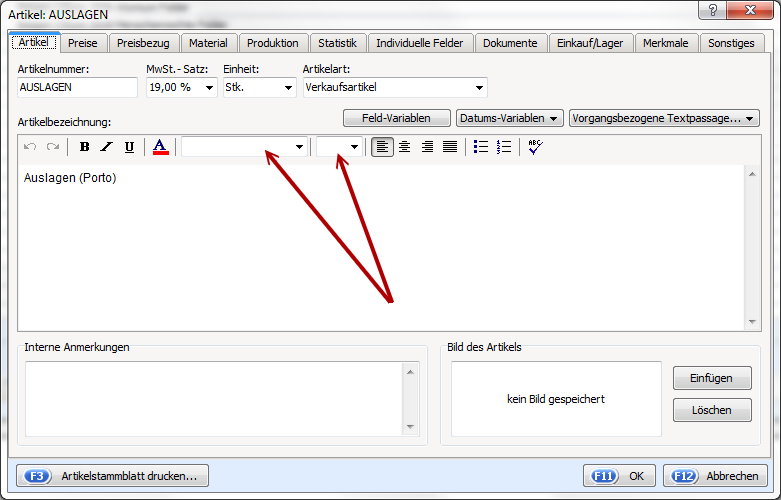Click Artikelstammblatt drucken button

coord(113,476)
